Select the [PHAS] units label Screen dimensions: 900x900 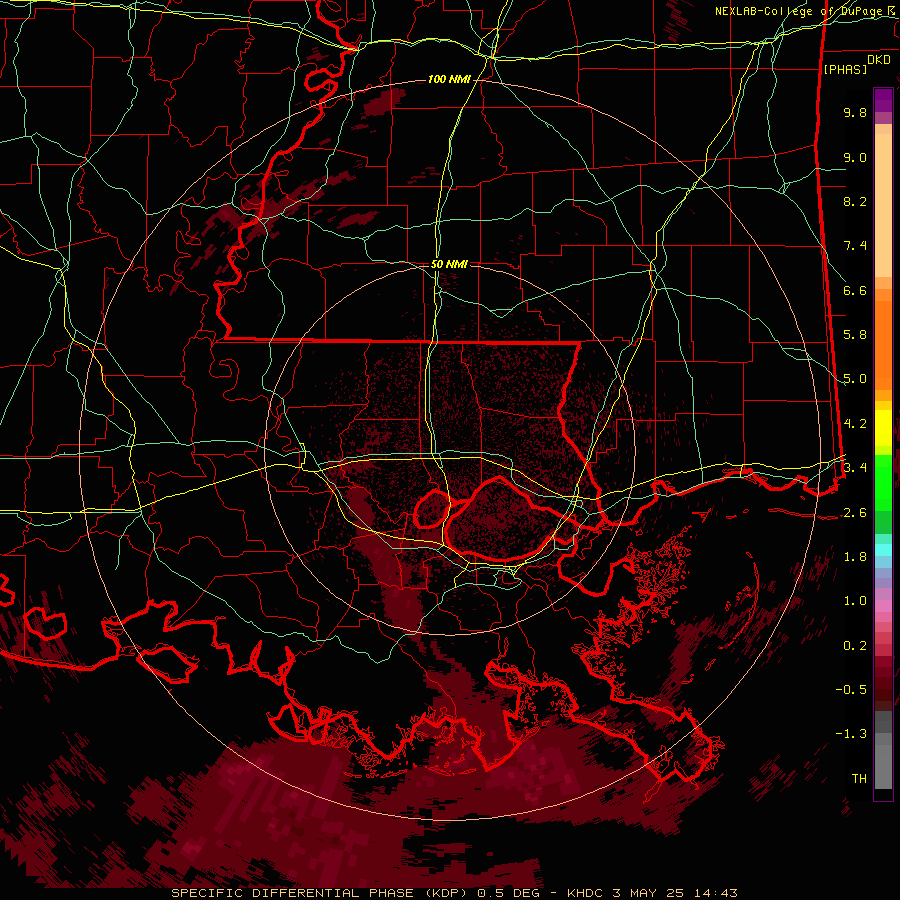pos(845,69)
